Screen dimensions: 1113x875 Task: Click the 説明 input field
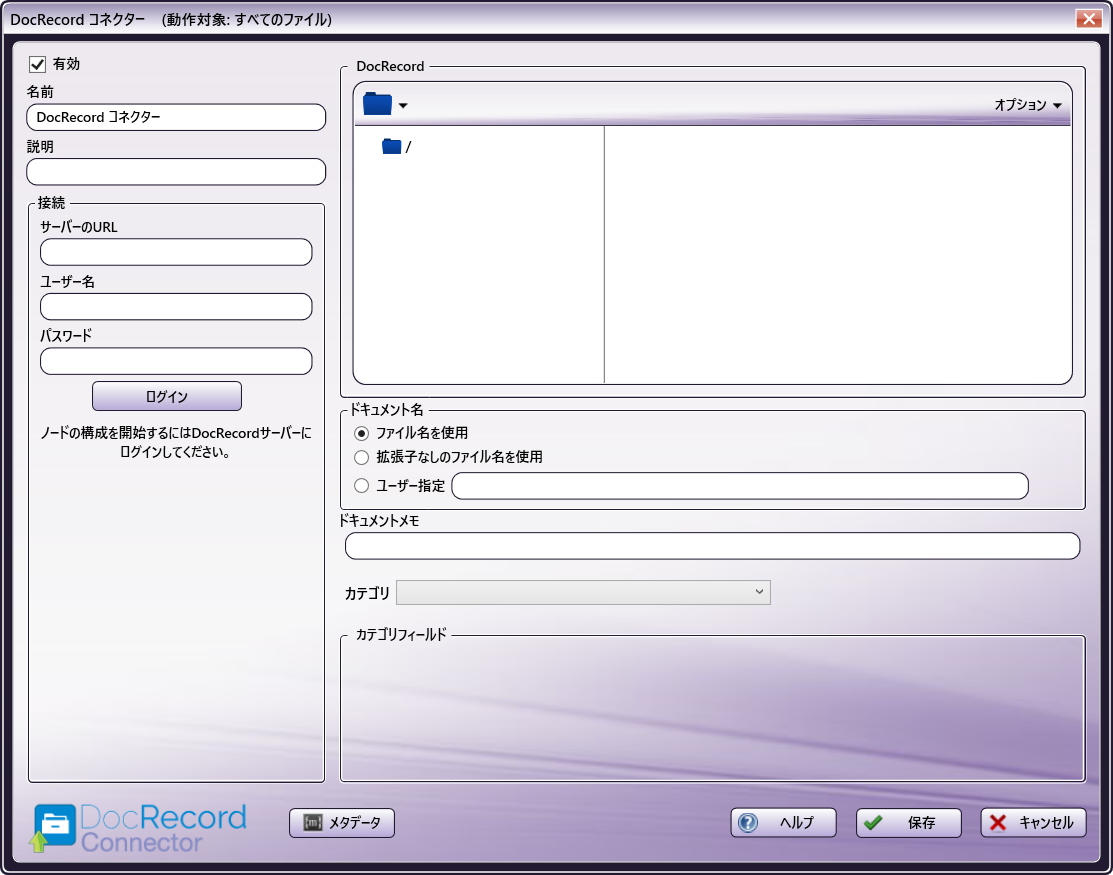176,172
